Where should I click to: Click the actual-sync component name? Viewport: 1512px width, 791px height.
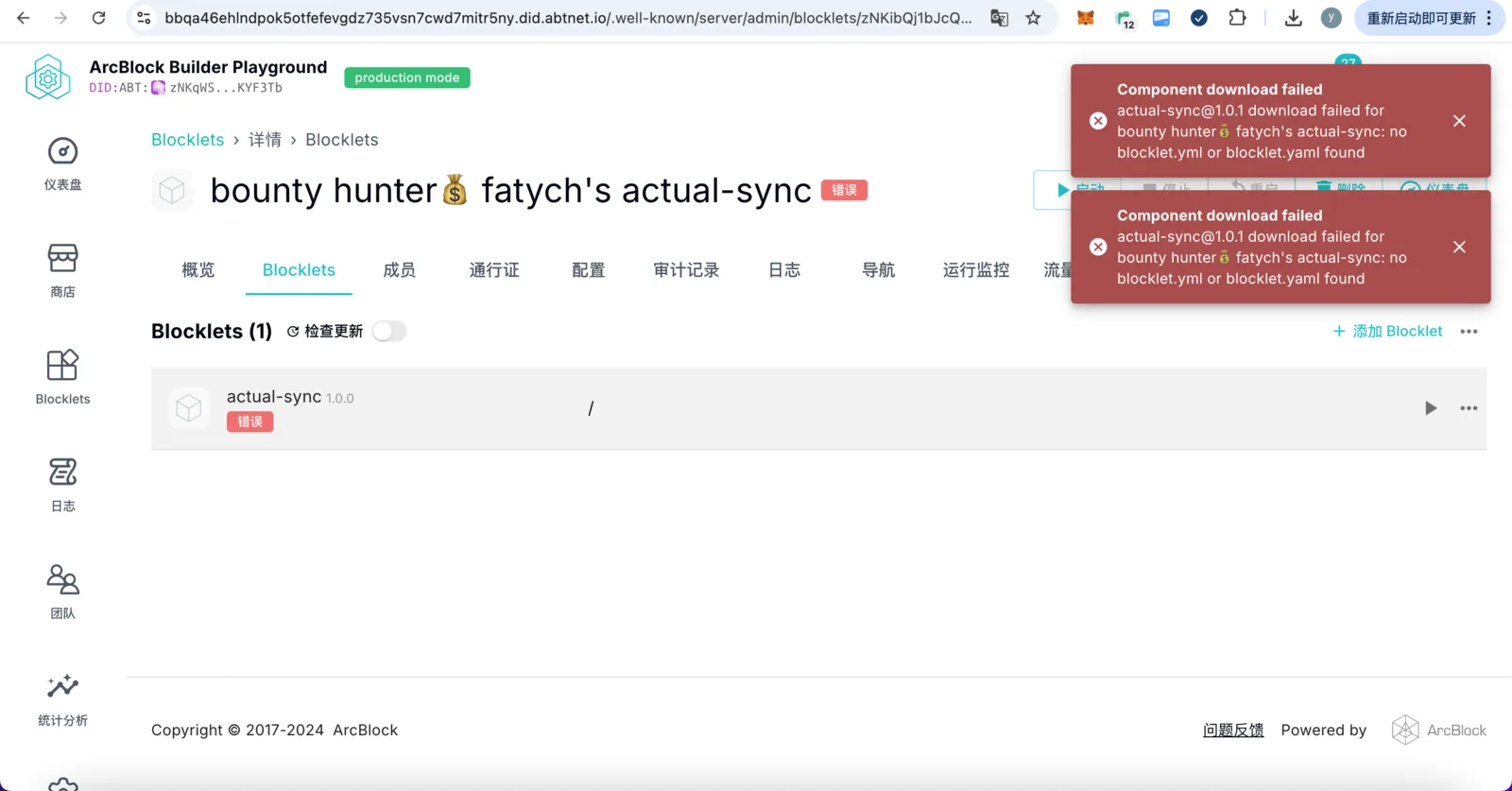coord(274,397)
